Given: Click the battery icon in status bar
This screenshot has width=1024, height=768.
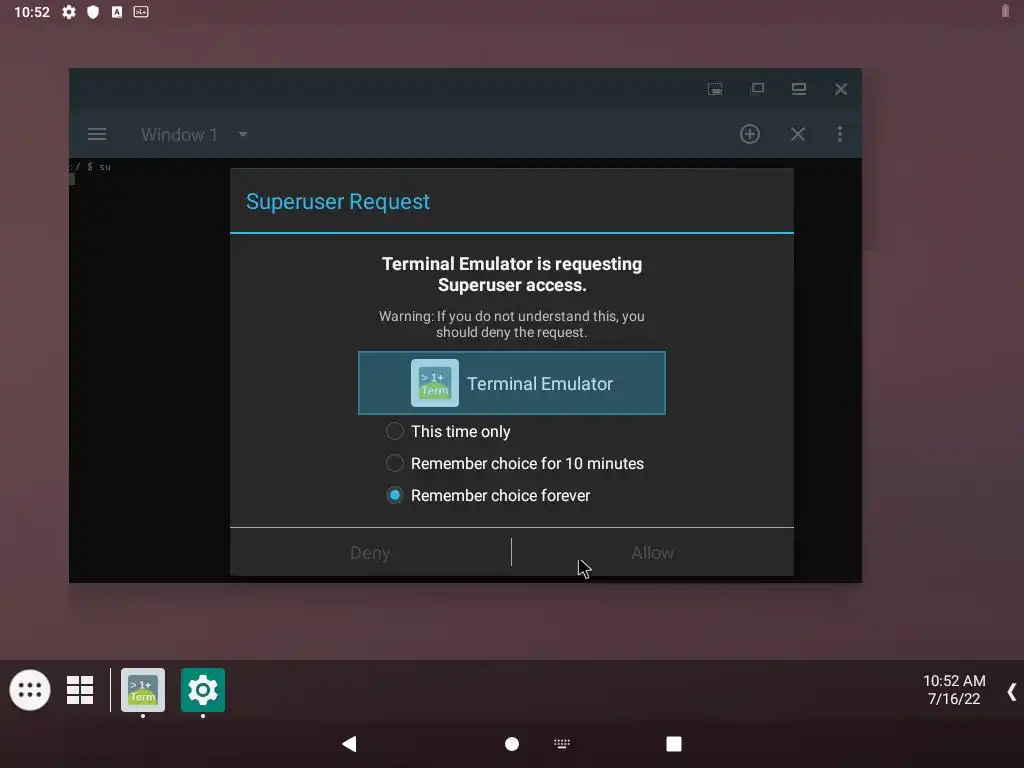Looking at the screenshot, I should click(x=1005, y=11).
